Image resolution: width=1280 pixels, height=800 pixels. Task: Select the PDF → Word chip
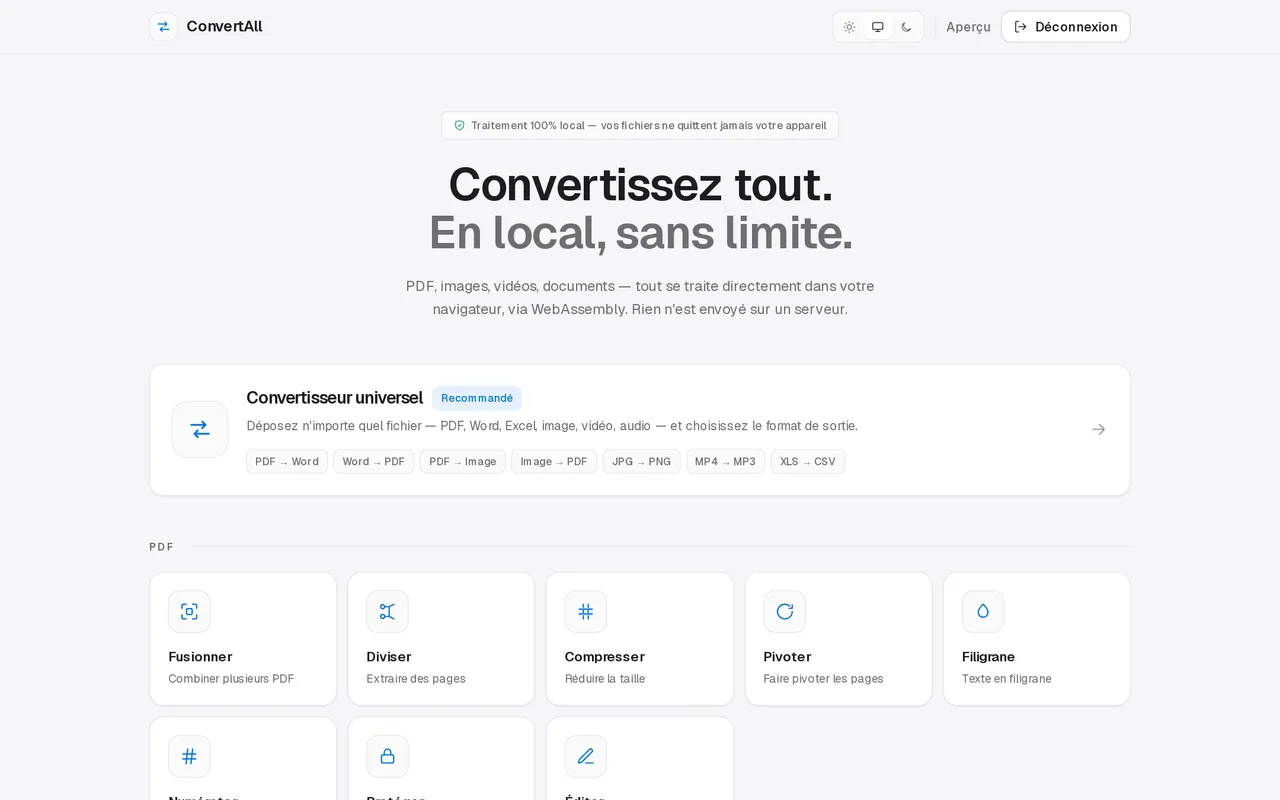tap(287, 461)
